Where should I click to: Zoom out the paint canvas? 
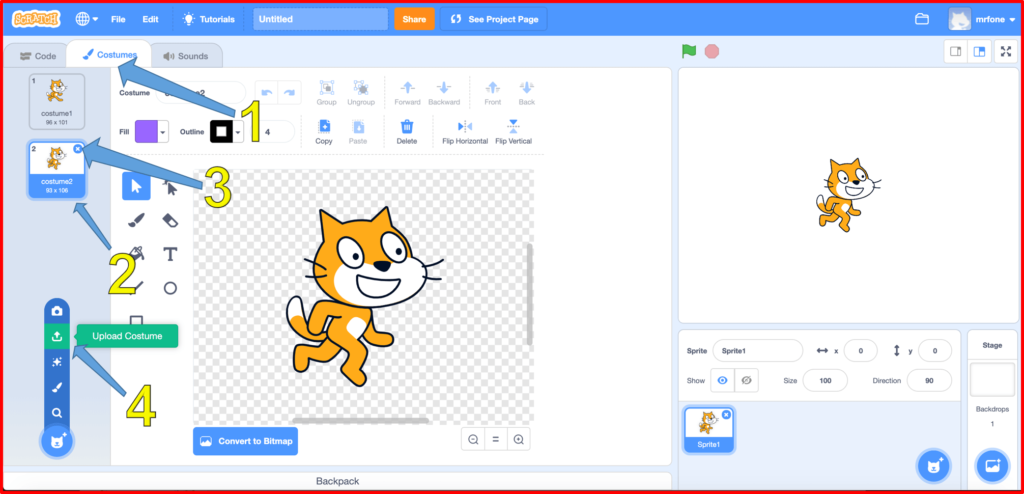(473, 440)
